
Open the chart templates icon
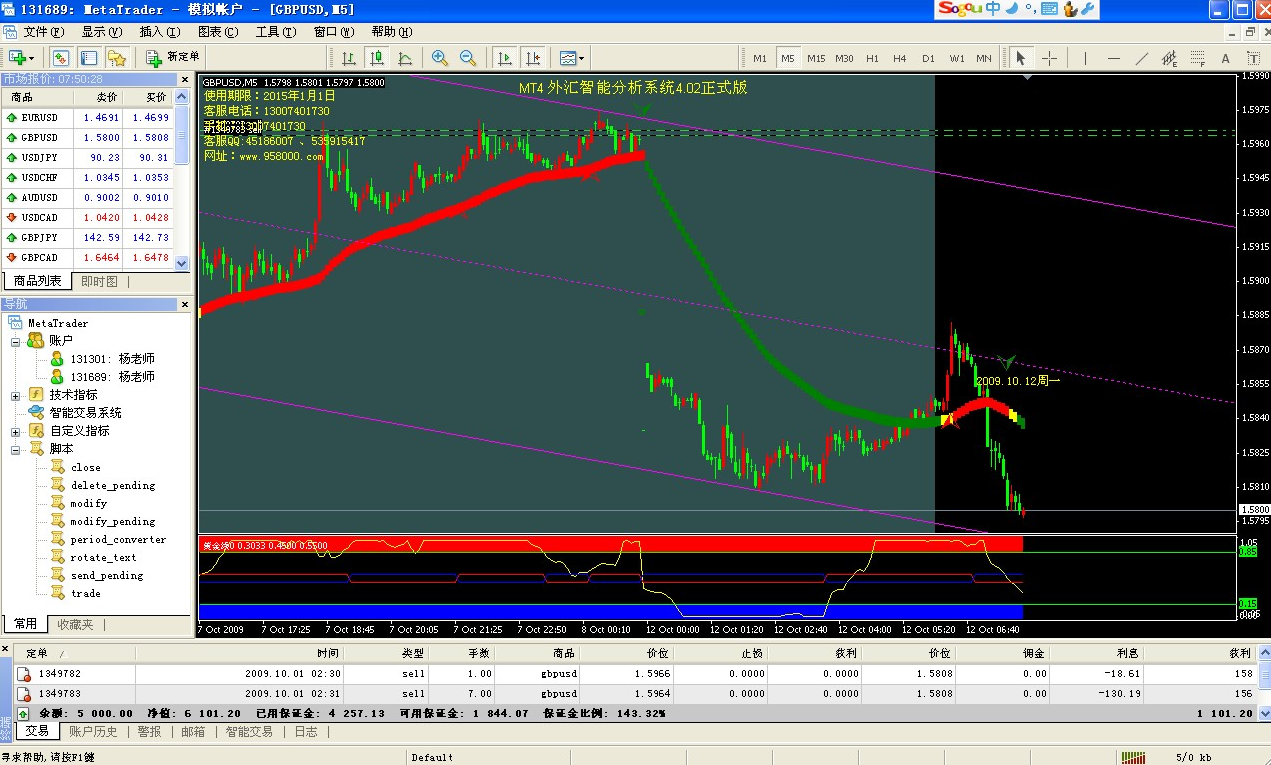pyautogui.click(x=567, y=58)
